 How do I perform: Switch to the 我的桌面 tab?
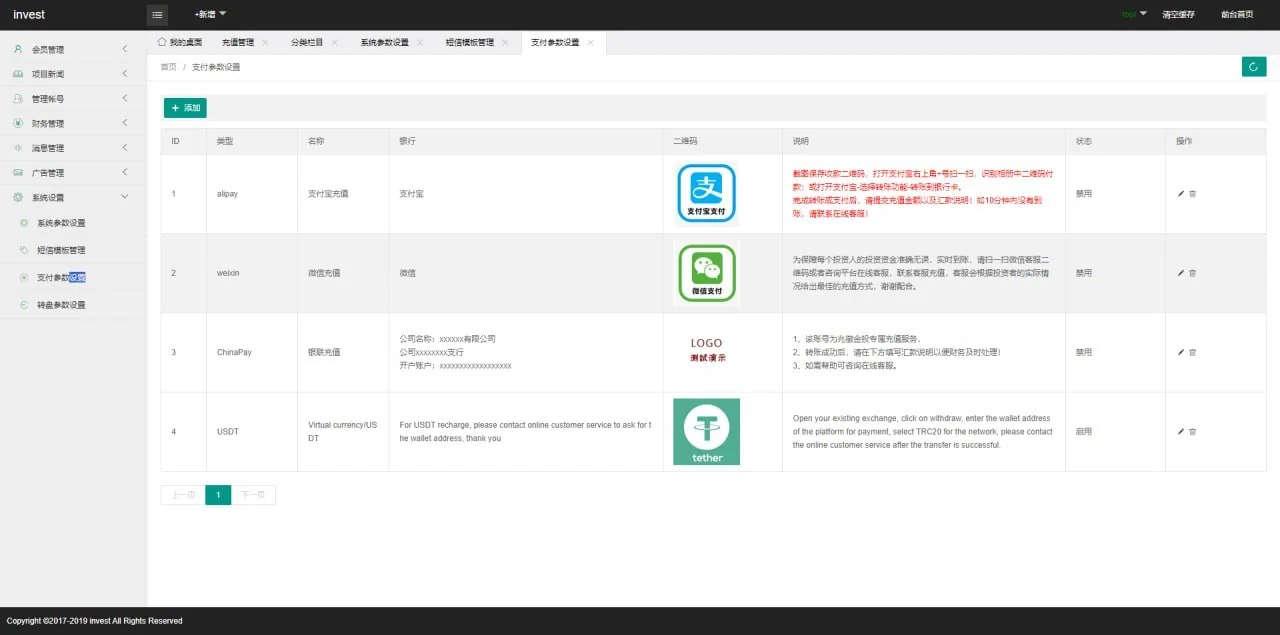(x=180, y=43)
